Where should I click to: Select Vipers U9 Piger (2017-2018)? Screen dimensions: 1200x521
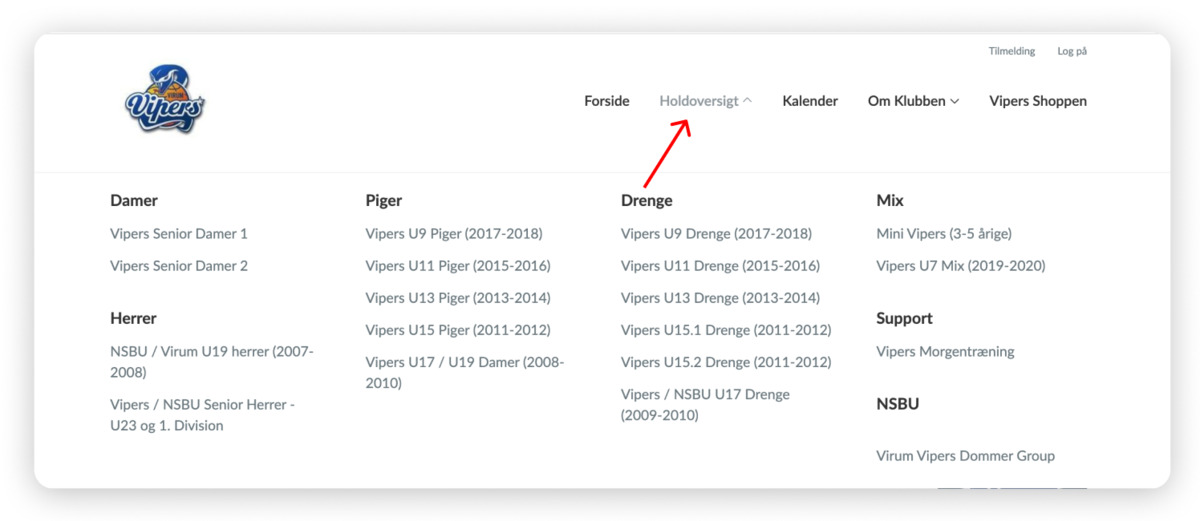[x=454, y=234]
